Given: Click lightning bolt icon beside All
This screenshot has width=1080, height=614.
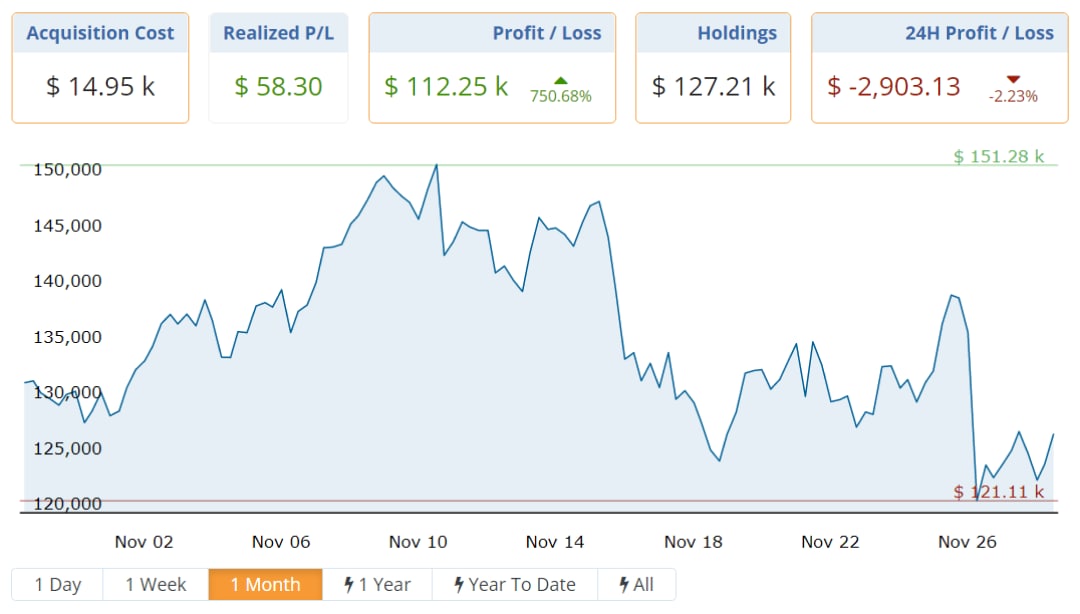Looking at the screenshot, I should point(624,585).
